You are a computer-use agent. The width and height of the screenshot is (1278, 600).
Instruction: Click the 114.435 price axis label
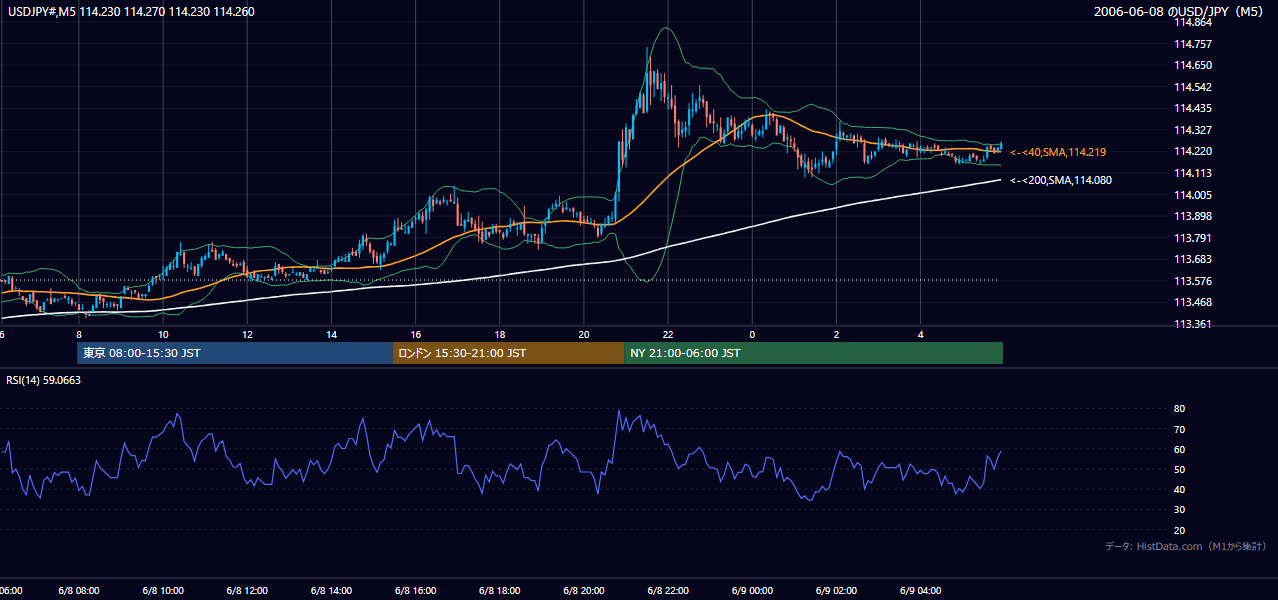pos(1193,108)
